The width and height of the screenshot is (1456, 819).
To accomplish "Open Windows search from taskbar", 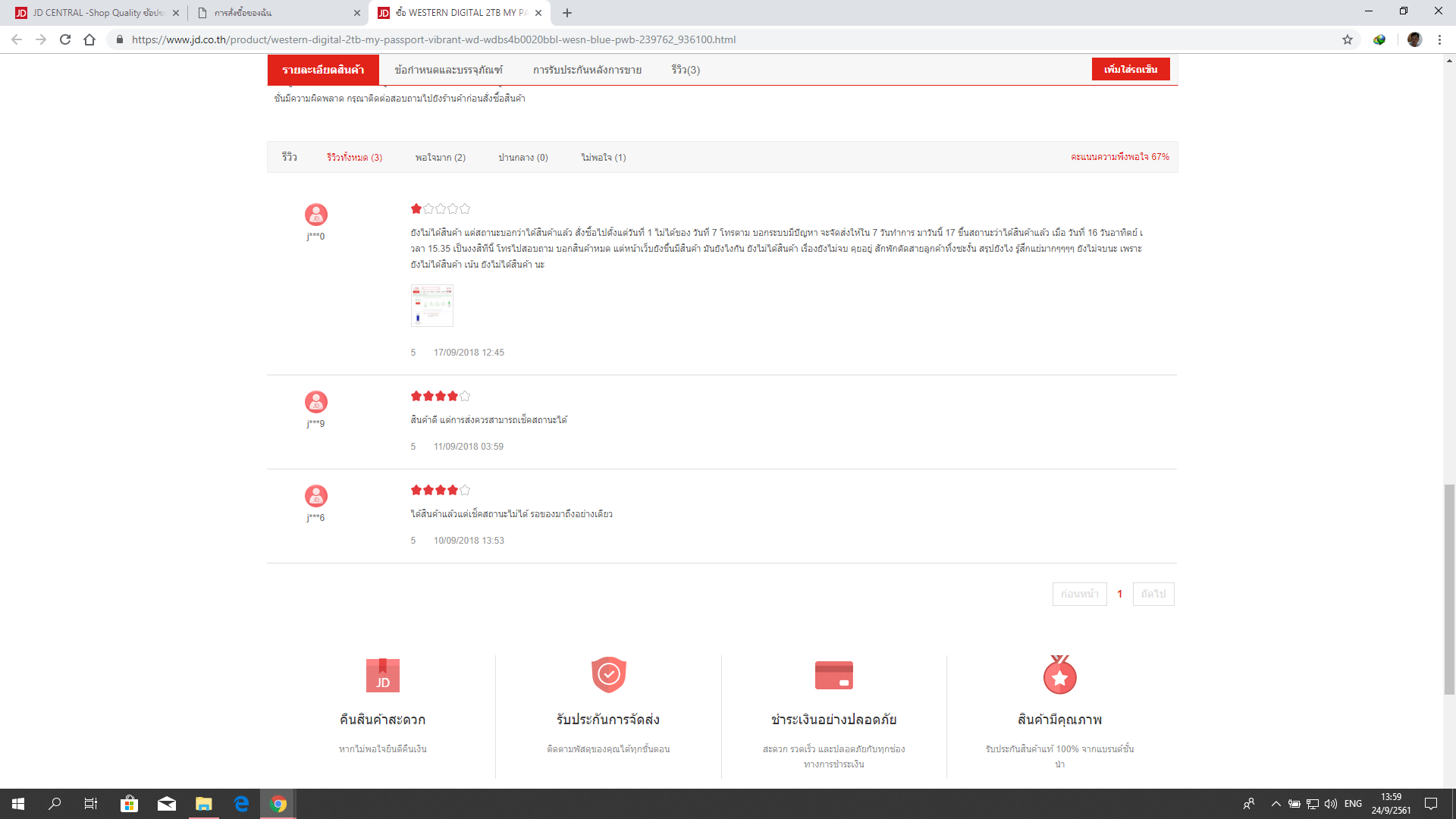I will (55, 804).
